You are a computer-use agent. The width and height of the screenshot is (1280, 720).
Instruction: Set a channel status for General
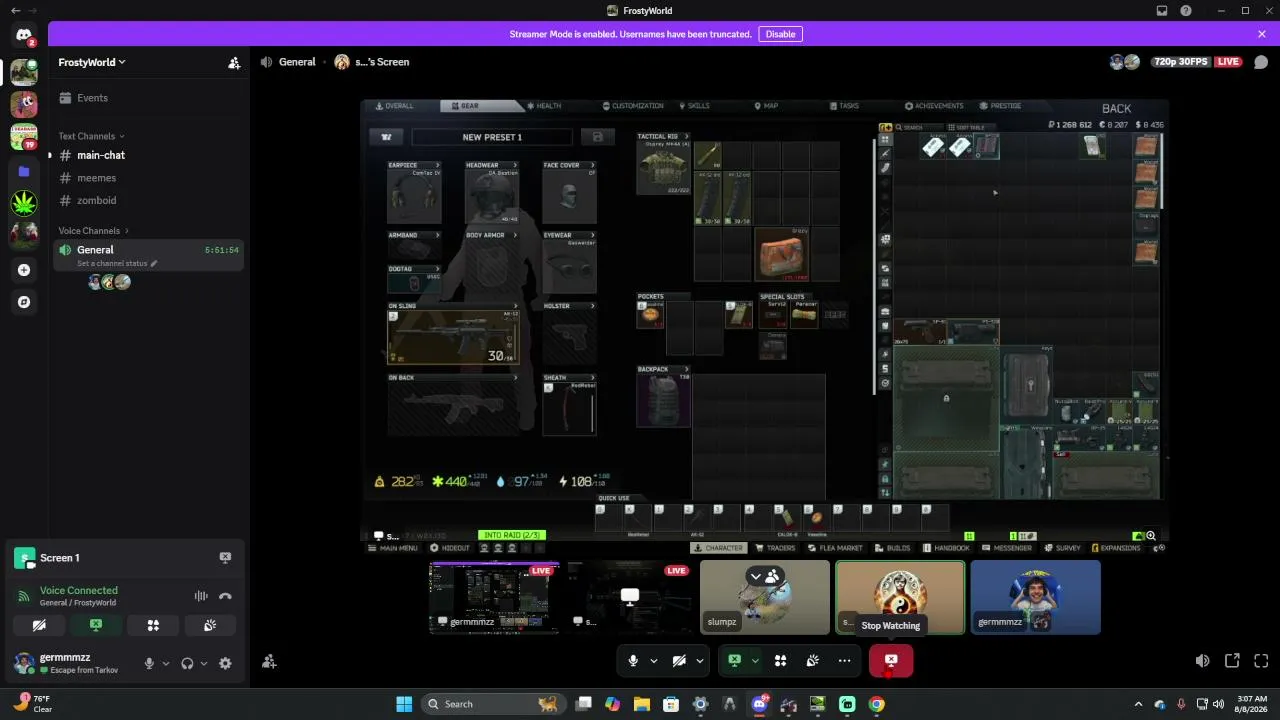click(x=117, y=264)
